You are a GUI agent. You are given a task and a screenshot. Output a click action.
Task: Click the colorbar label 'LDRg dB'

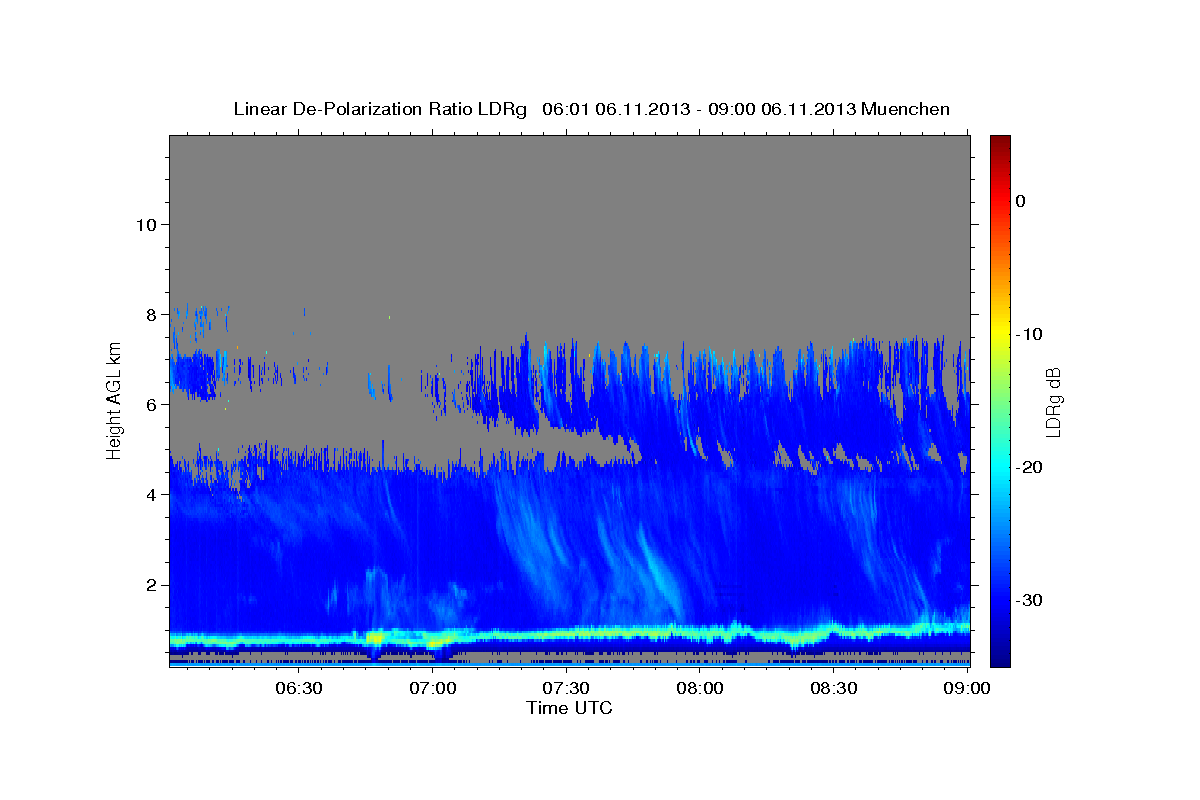coord(1052,401)
